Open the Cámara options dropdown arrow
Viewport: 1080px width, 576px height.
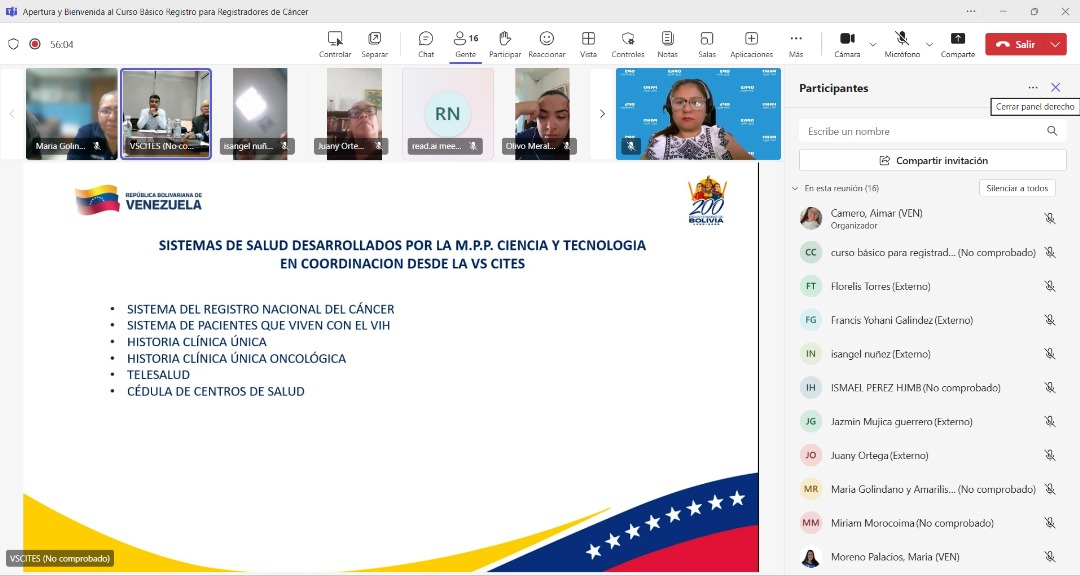coord(873,44)
